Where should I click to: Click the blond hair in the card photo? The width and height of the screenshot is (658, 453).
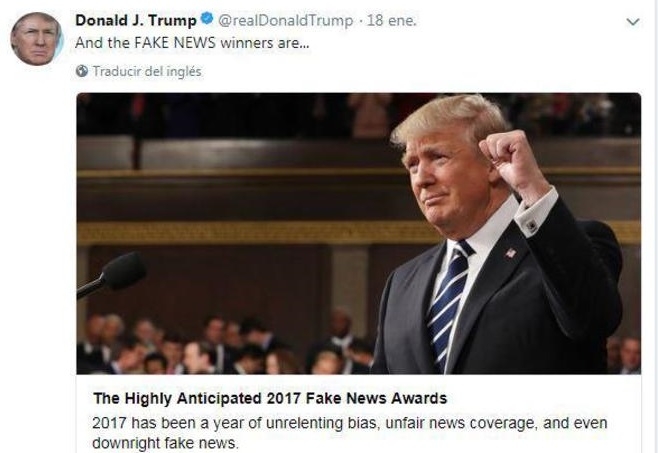(449, 118)
